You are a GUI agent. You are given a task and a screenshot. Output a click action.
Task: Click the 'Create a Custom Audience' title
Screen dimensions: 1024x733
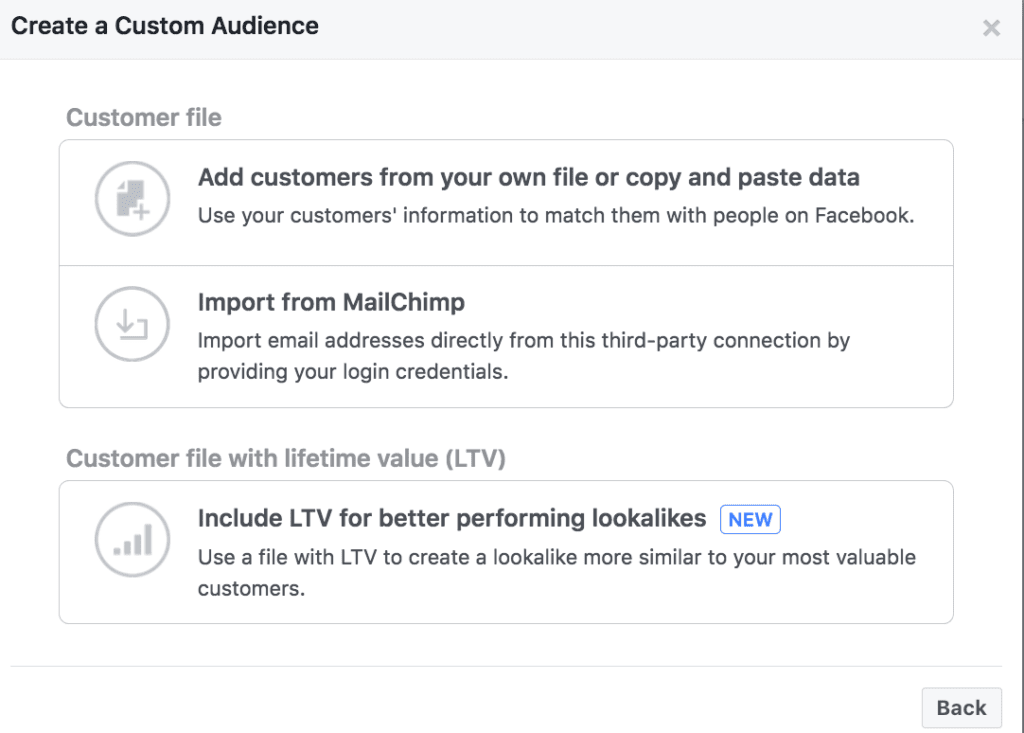point(164,26)
